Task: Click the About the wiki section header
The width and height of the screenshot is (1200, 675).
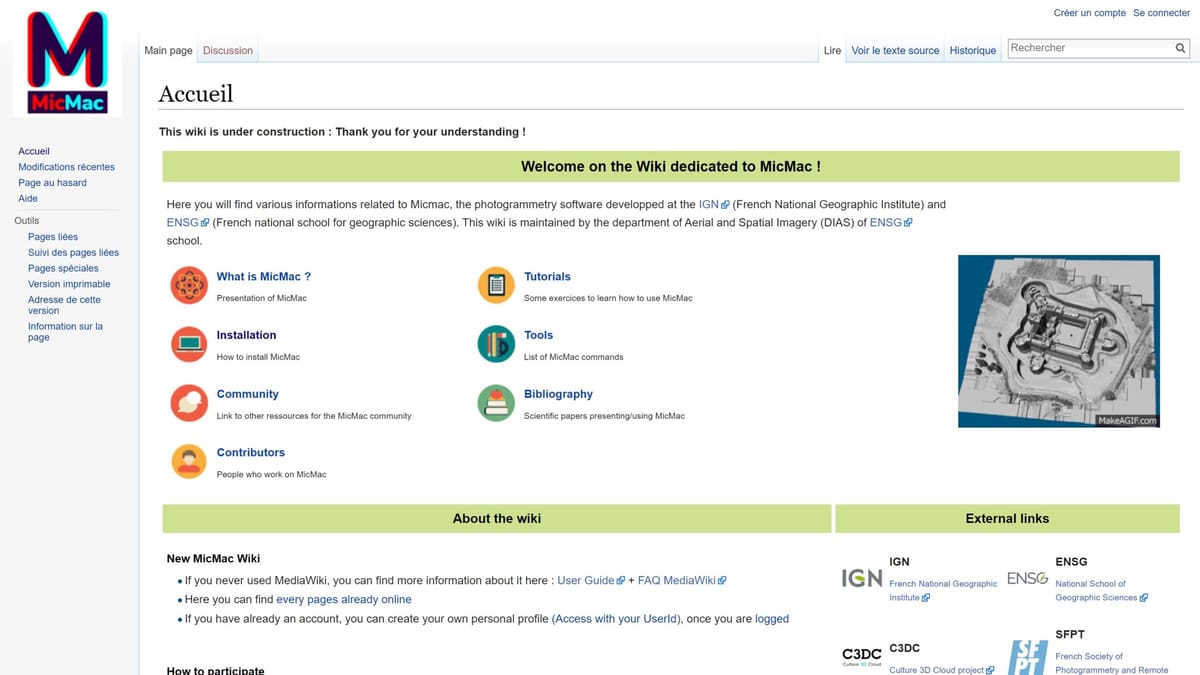Action: click(497, 518)
